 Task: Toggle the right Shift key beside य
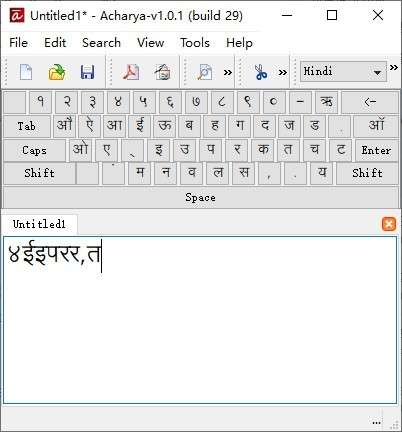367,173
